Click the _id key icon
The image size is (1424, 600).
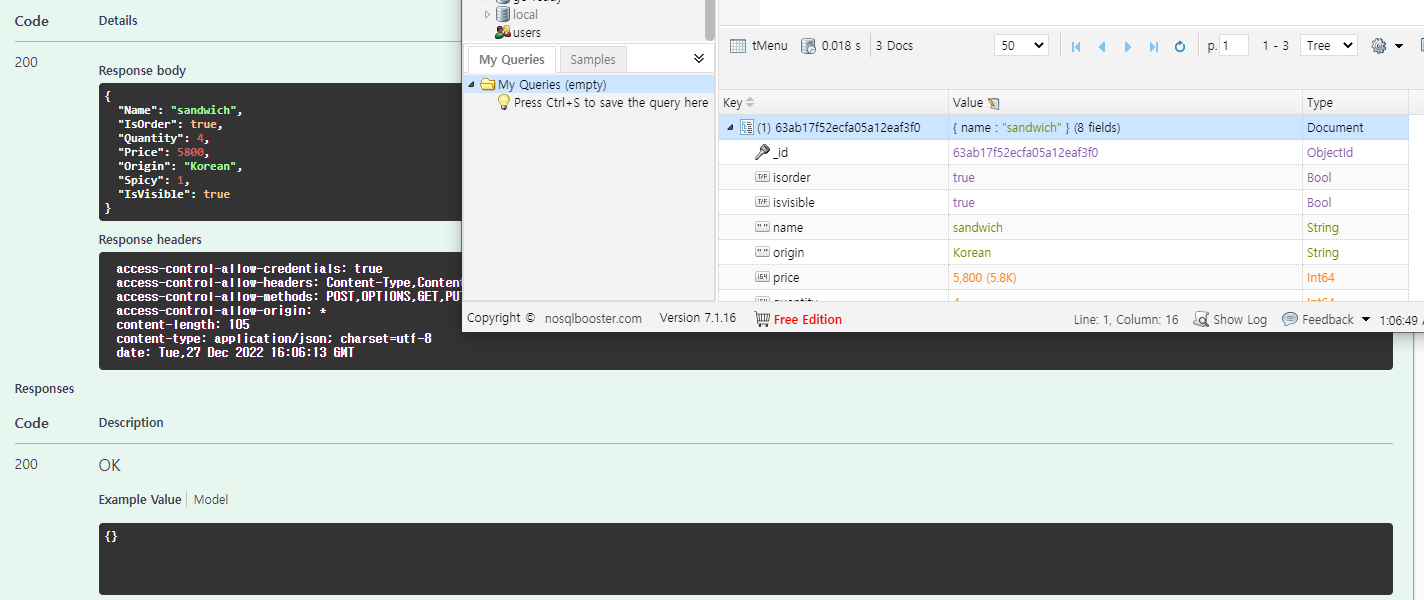tap(762, 152)
